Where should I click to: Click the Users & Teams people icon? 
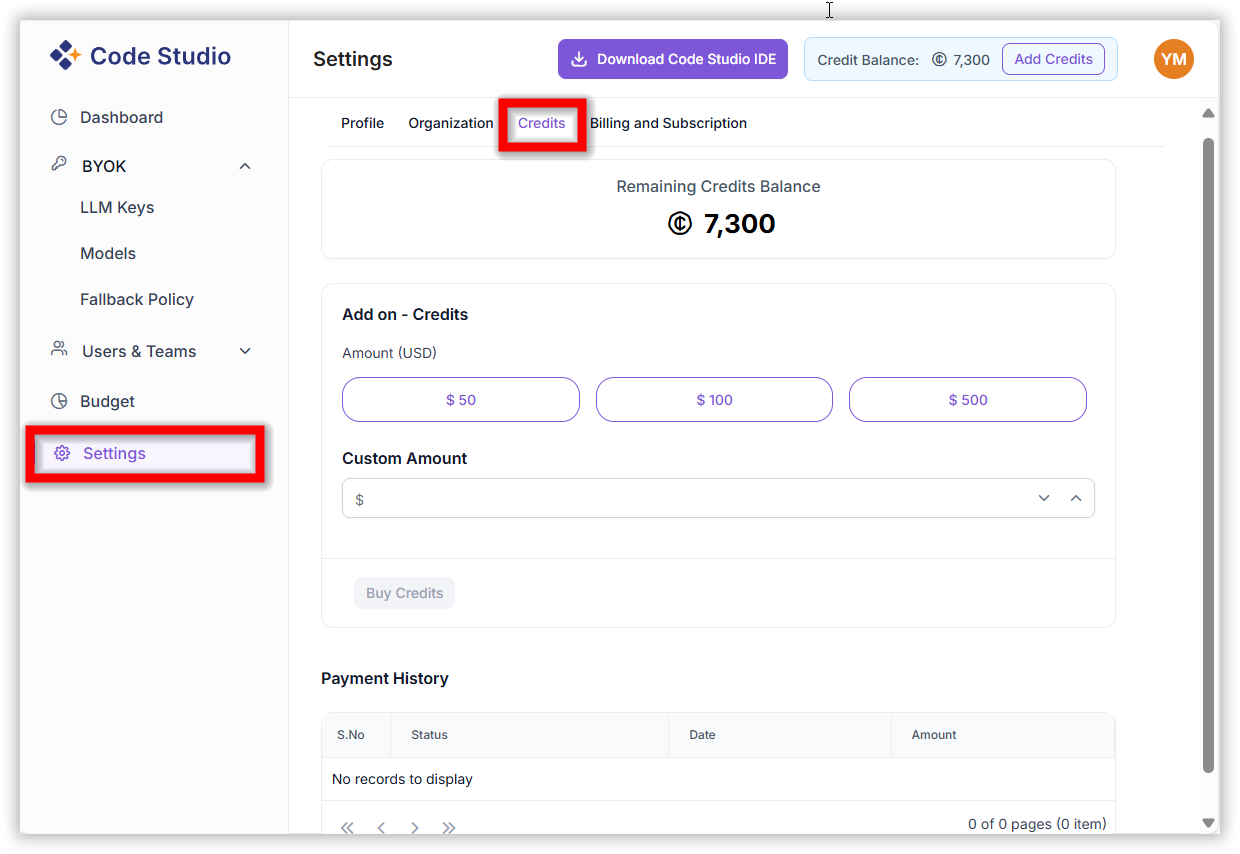59,350
